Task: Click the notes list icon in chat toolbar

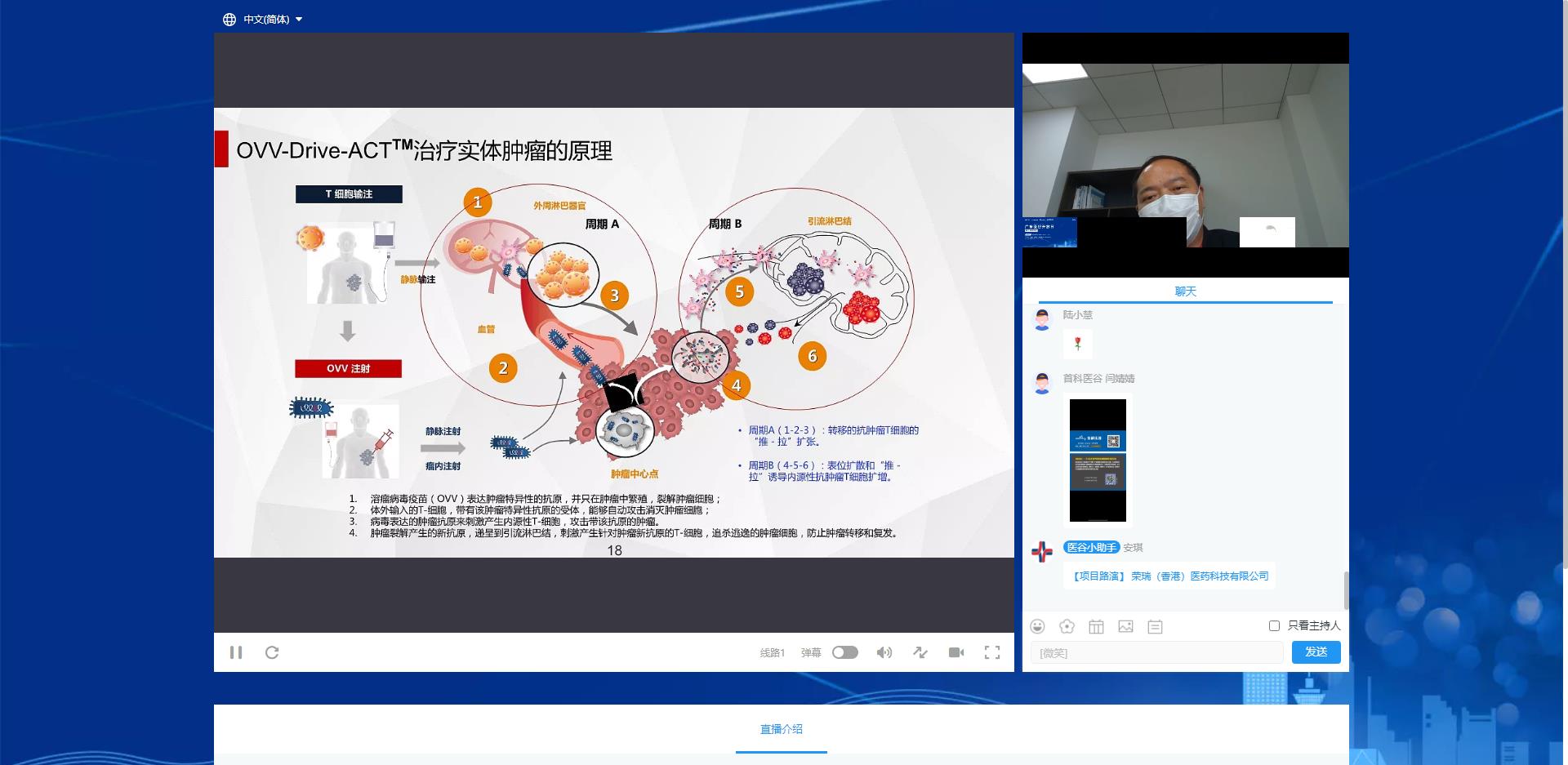Action: click(x=1155, y=626)
